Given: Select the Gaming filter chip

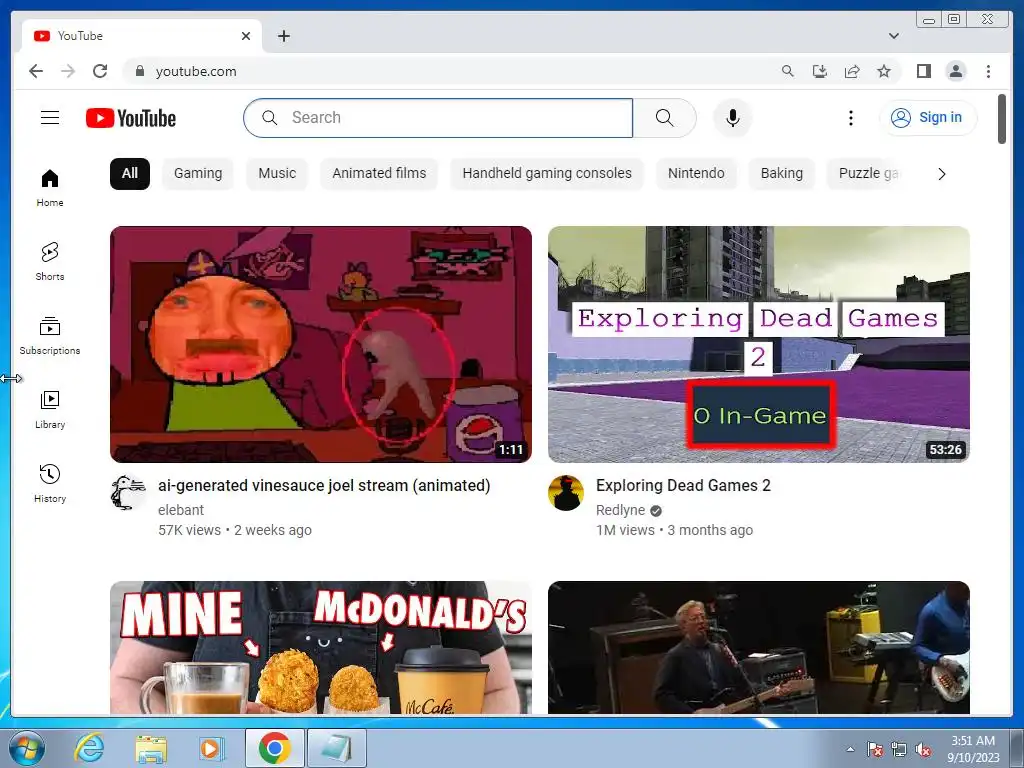Looking at the screenshot, I should click(198, 173).
